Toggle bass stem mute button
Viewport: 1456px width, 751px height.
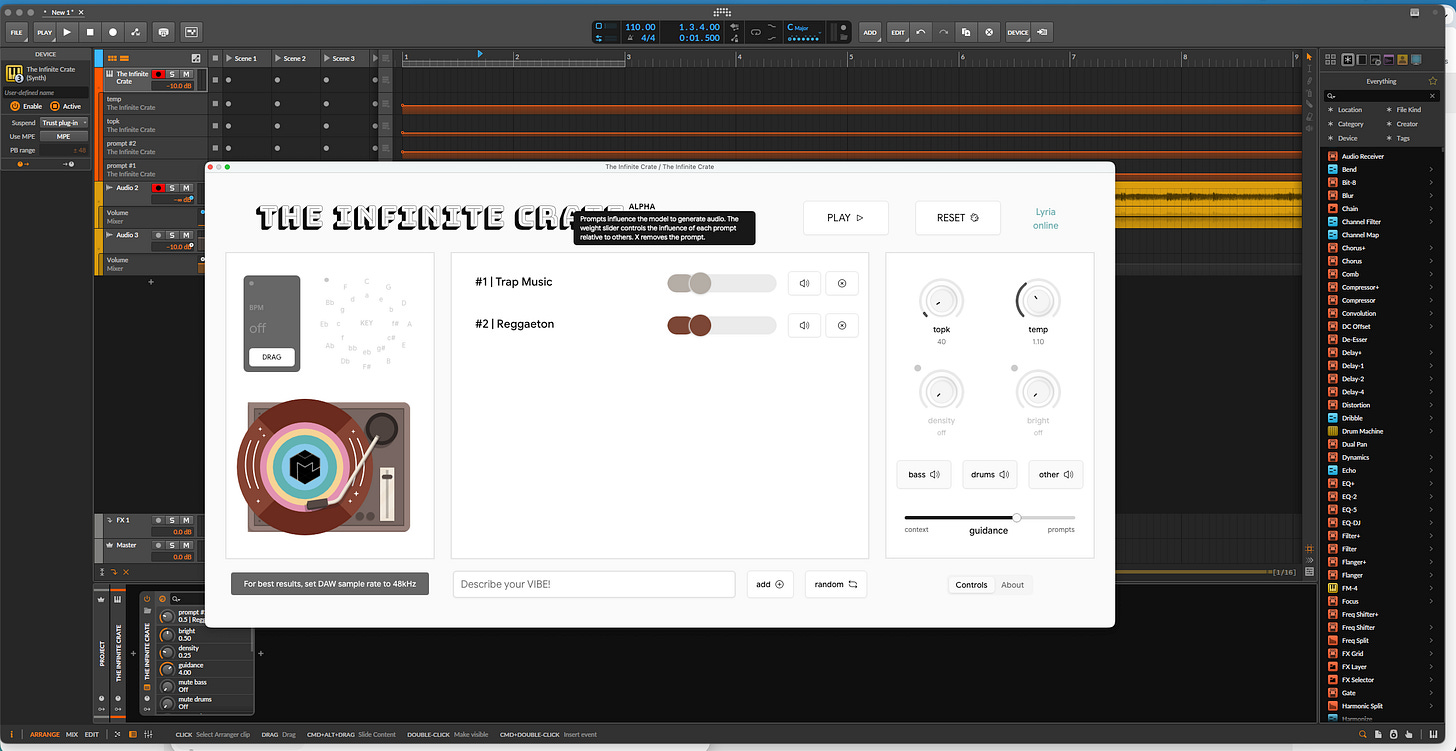(x=923, y=475)
